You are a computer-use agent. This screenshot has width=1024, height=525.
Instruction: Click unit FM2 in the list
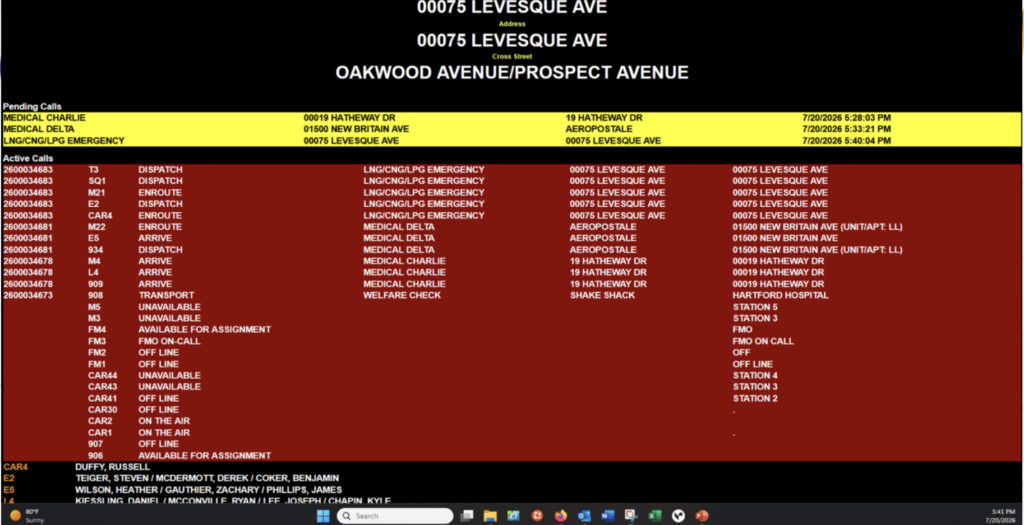[97, 353]
